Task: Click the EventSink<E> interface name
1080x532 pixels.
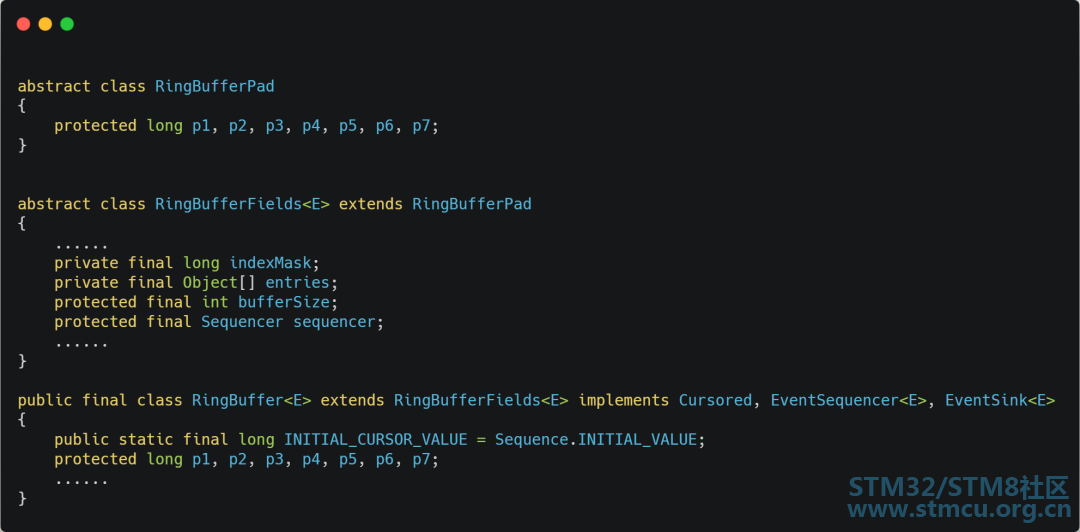Action: [x=999, y=400]
